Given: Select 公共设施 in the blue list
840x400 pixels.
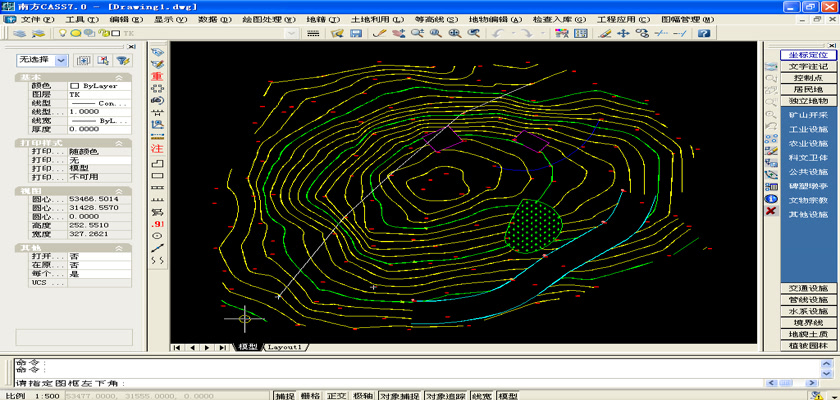Looking at the screenshot, I should [x=808, y=172].
